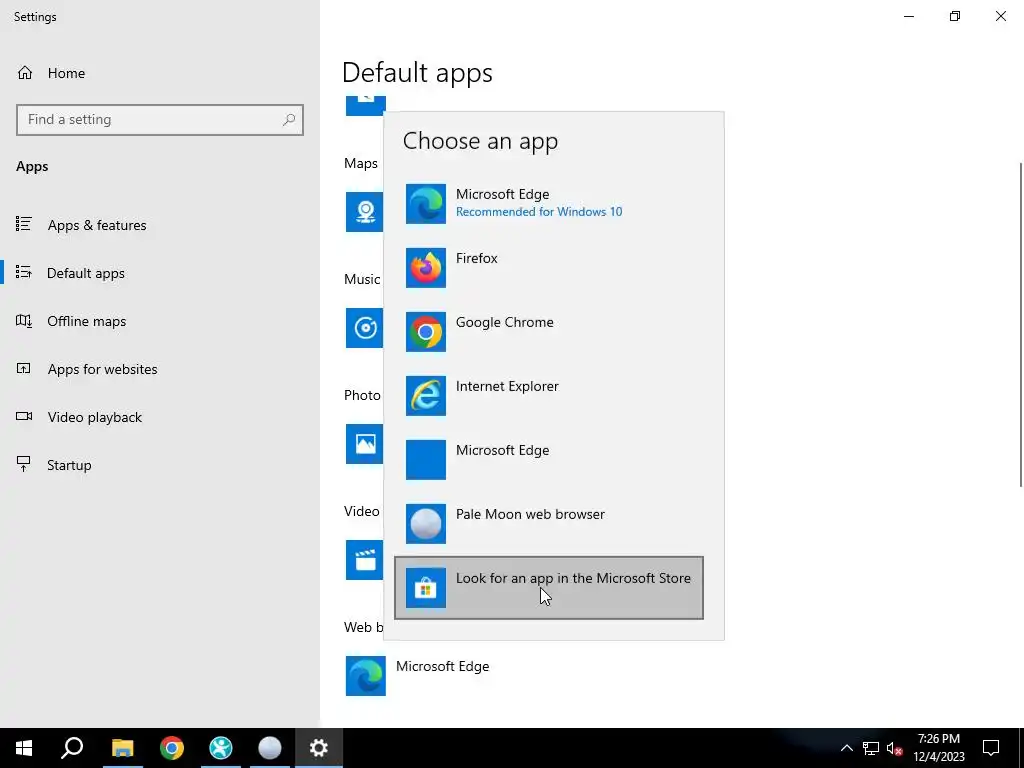
Task: Open the network status tray icon
Action: pyautogui.click(x=871, y=748)
